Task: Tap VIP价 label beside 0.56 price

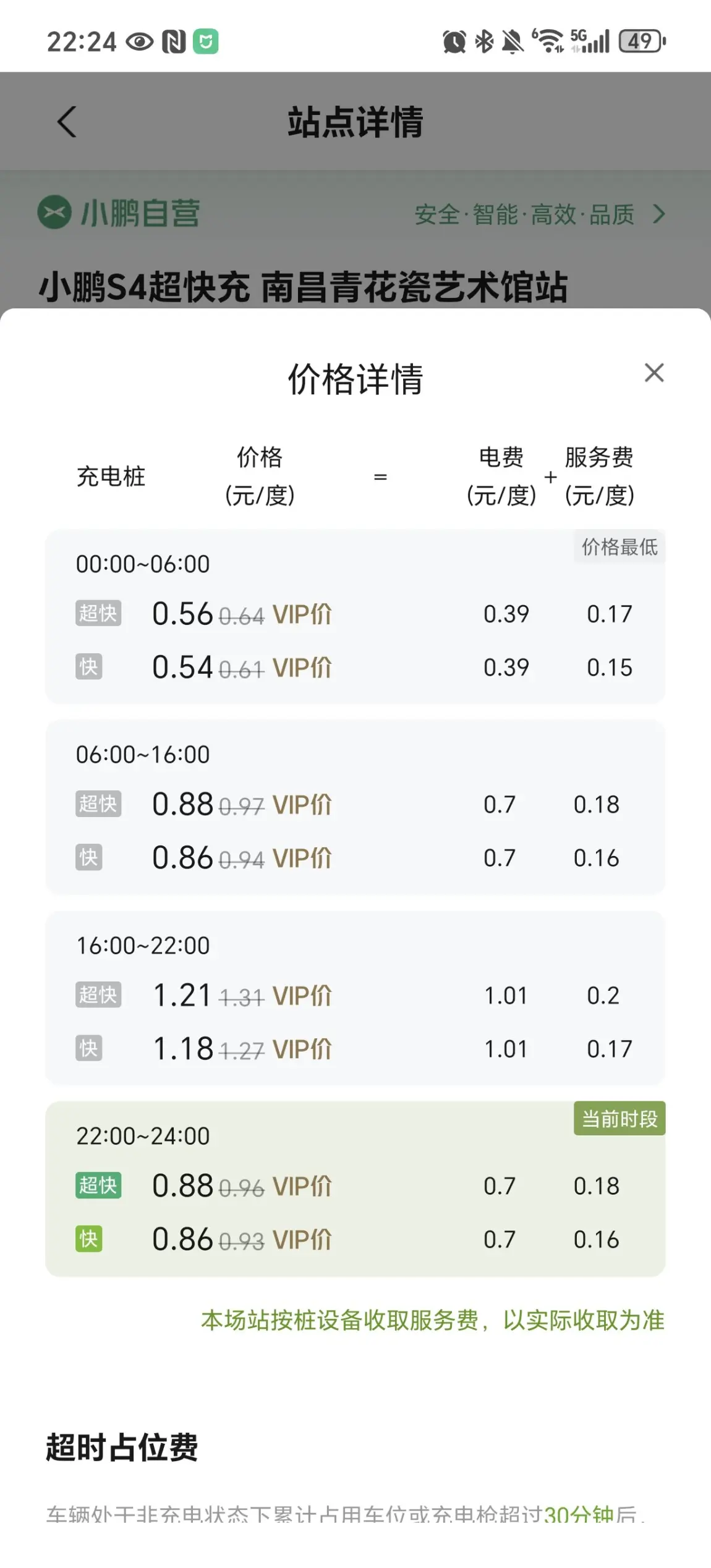Action: [302, 614]
